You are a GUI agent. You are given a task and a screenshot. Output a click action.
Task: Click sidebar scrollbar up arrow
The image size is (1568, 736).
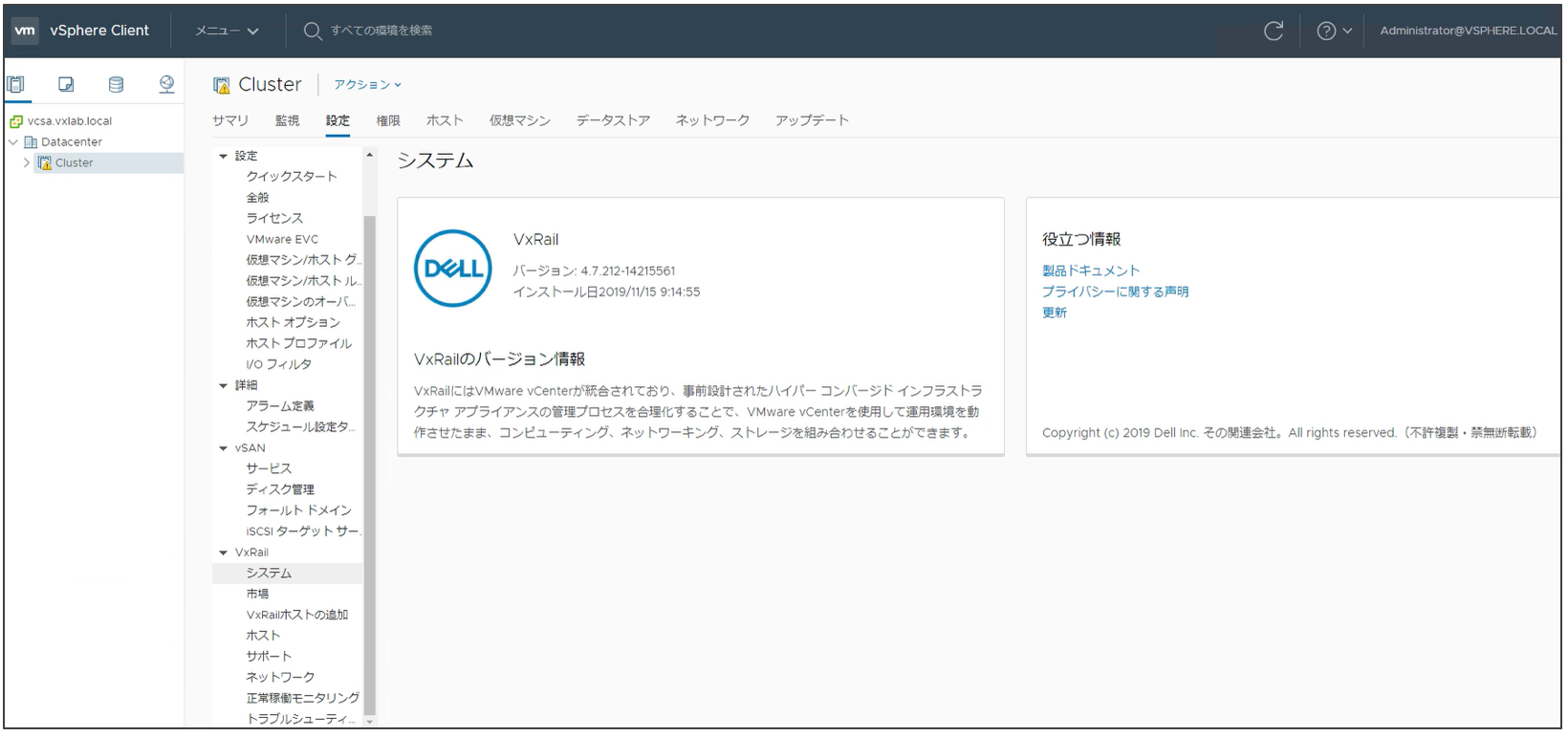(370, 155)
